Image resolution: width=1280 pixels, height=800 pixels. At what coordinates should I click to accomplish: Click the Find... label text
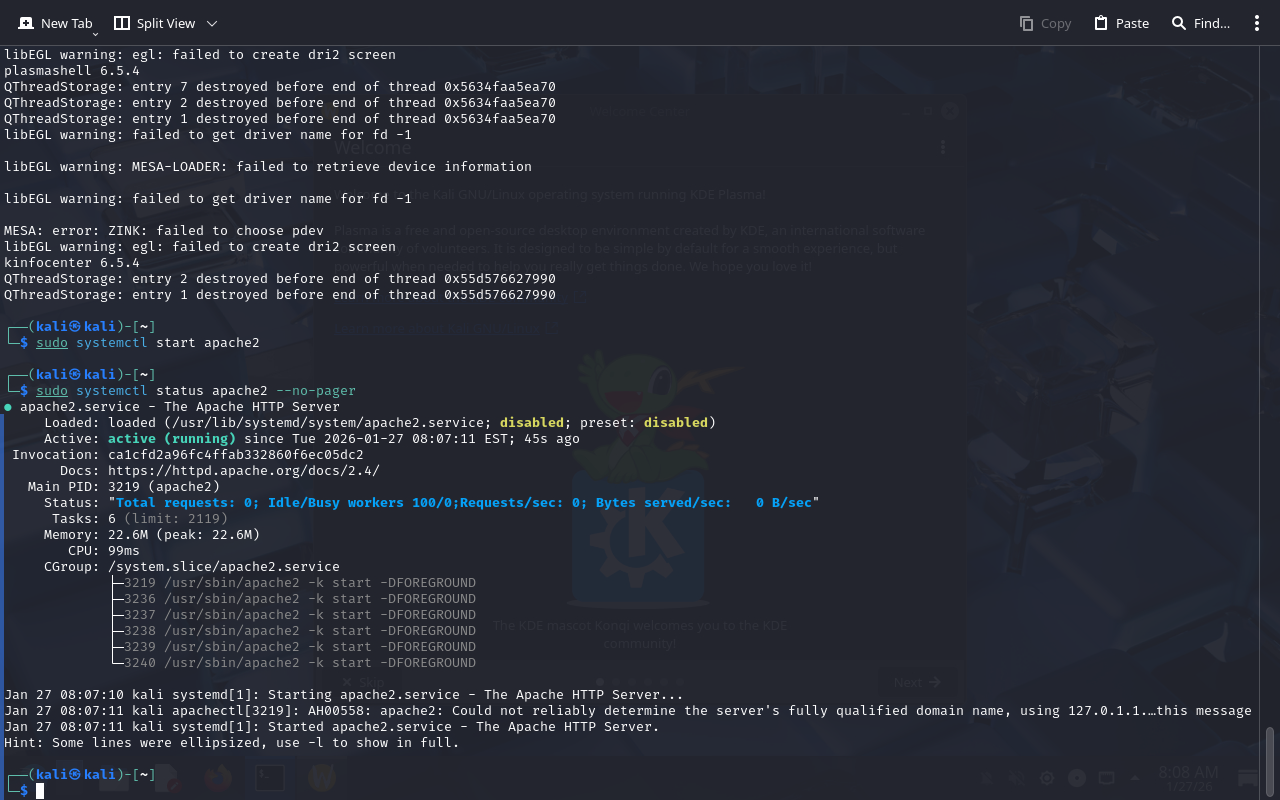(1211, 23)
